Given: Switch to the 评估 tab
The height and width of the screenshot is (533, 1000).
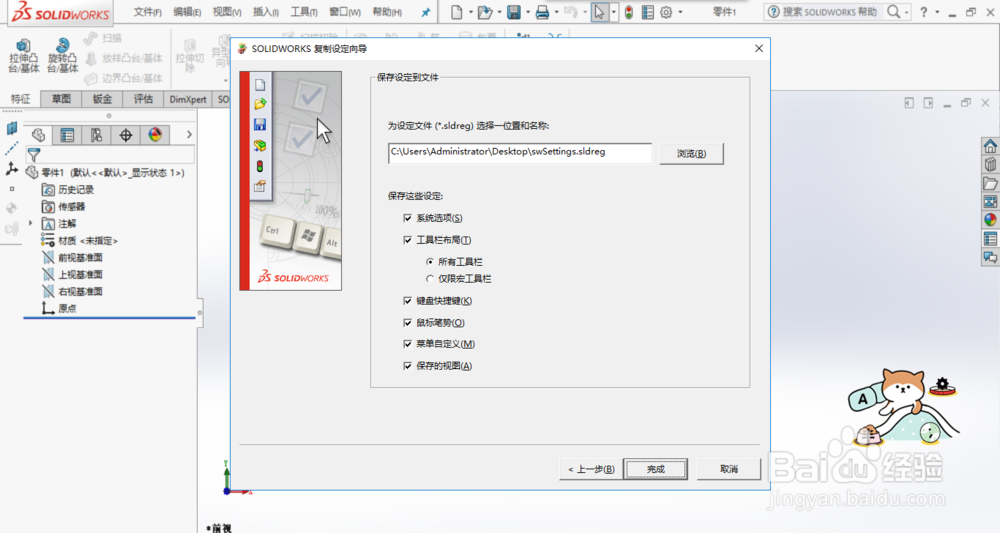Looking at the screenshot, I should (143, 99).
